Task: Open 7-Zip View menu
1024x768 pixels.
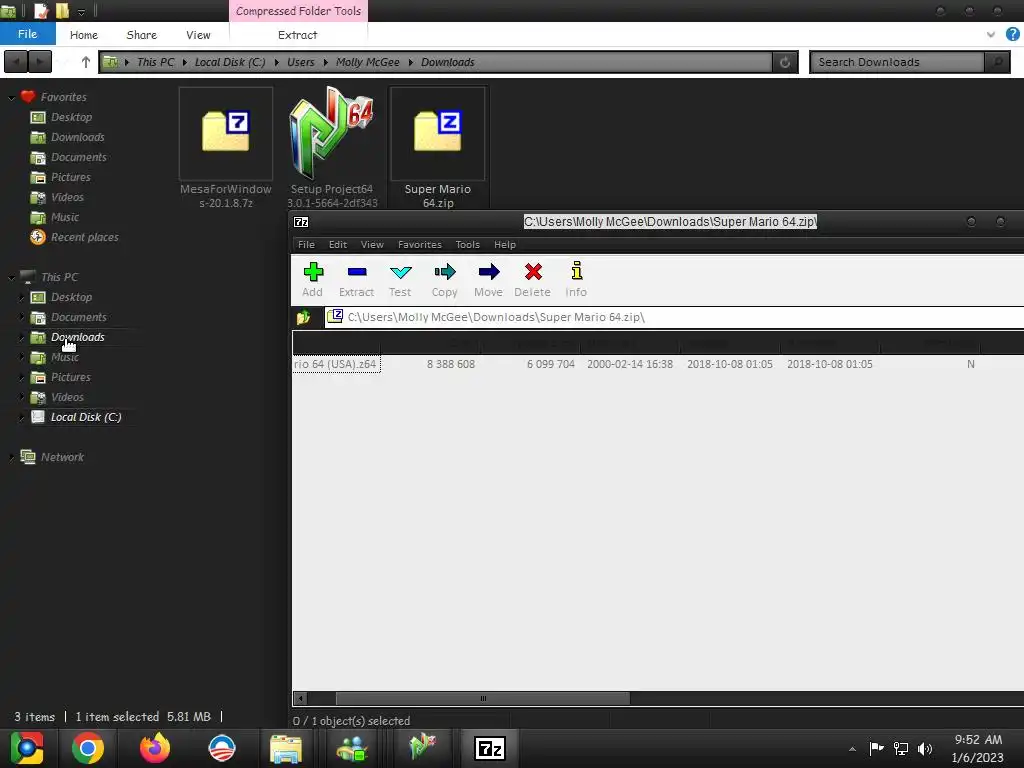Action: 372,244
